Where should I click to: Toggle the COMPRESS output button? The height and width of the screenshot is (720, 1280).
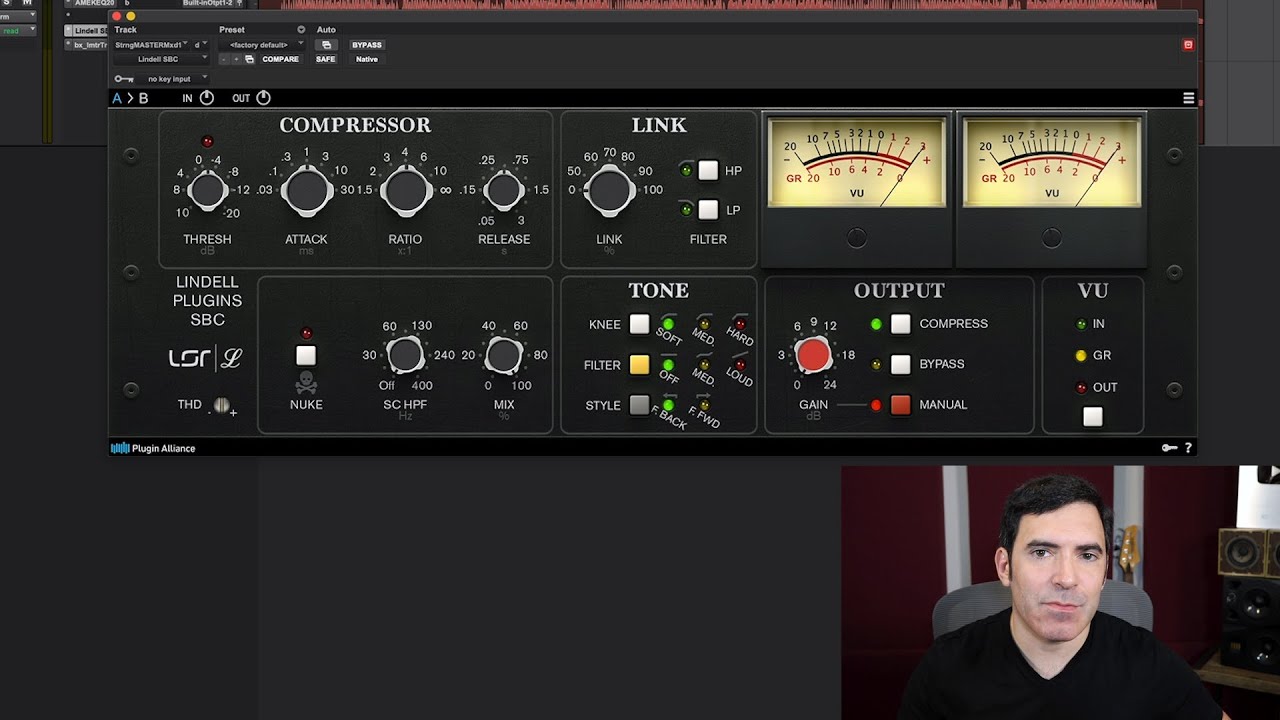coord(901,324)
